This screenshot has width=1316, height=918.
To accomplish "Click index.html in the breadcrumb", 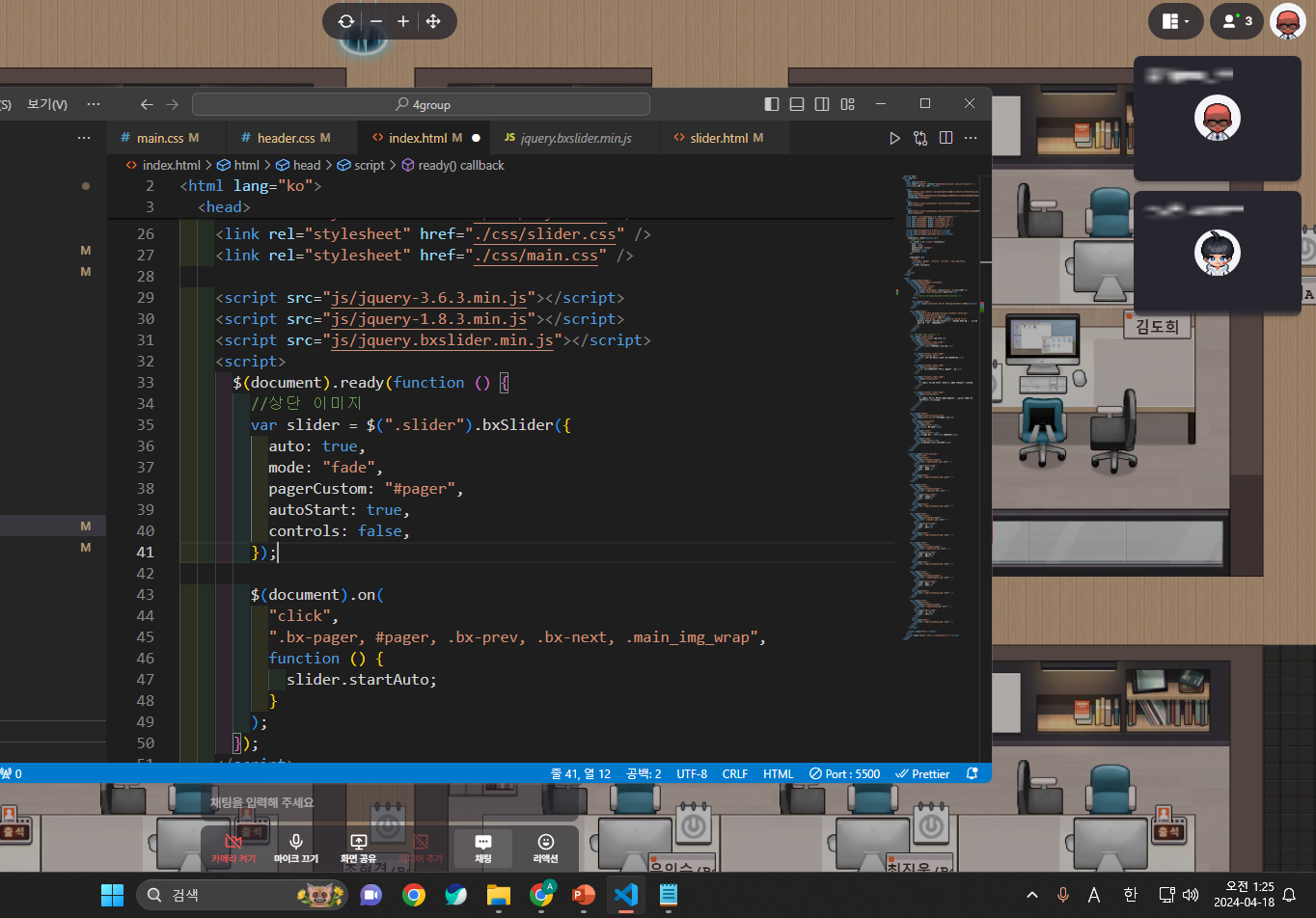I will tap(172, 165).
